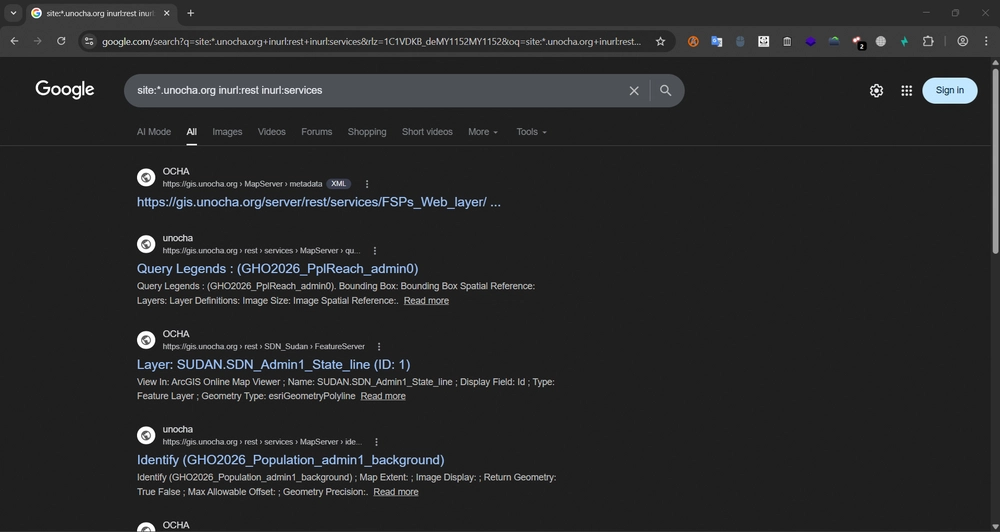Image resolution: width=1000 pixels, height=532 pixels.
Task: Click the OCHA favicon of first result
Action: tap(146, 177)
